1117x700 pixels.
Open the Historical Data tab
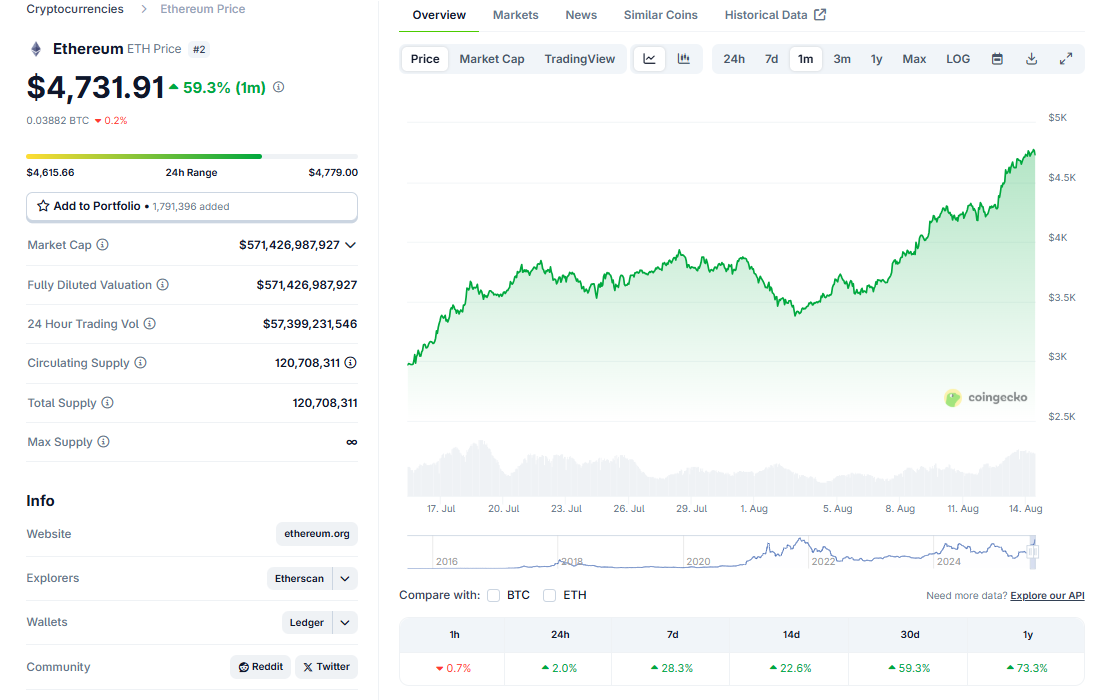(775, 15)
